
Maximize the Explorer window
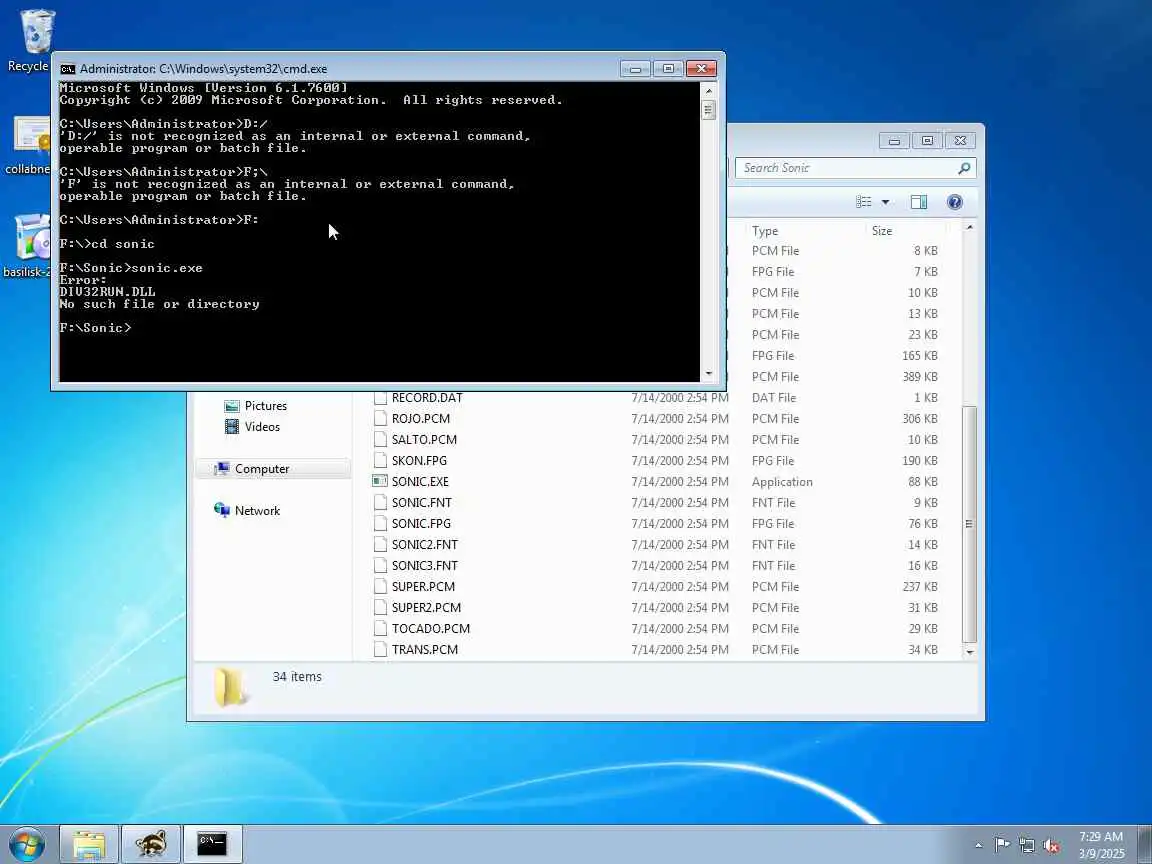click(927, 140)
